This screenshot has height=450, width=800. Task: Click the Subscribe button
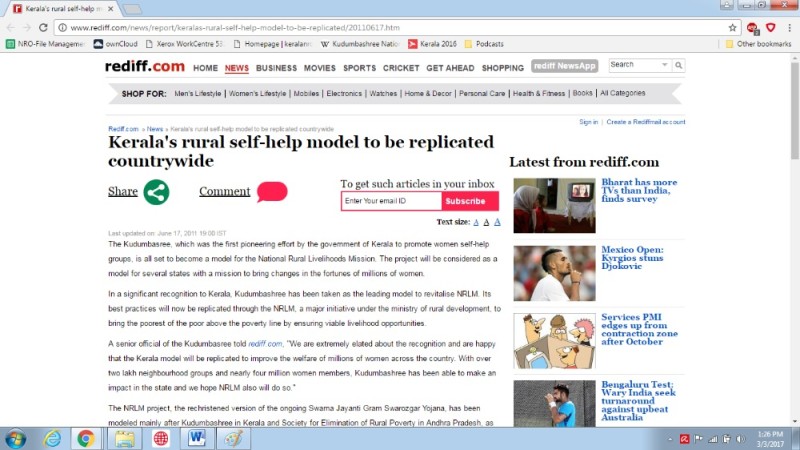pos(470,201)
